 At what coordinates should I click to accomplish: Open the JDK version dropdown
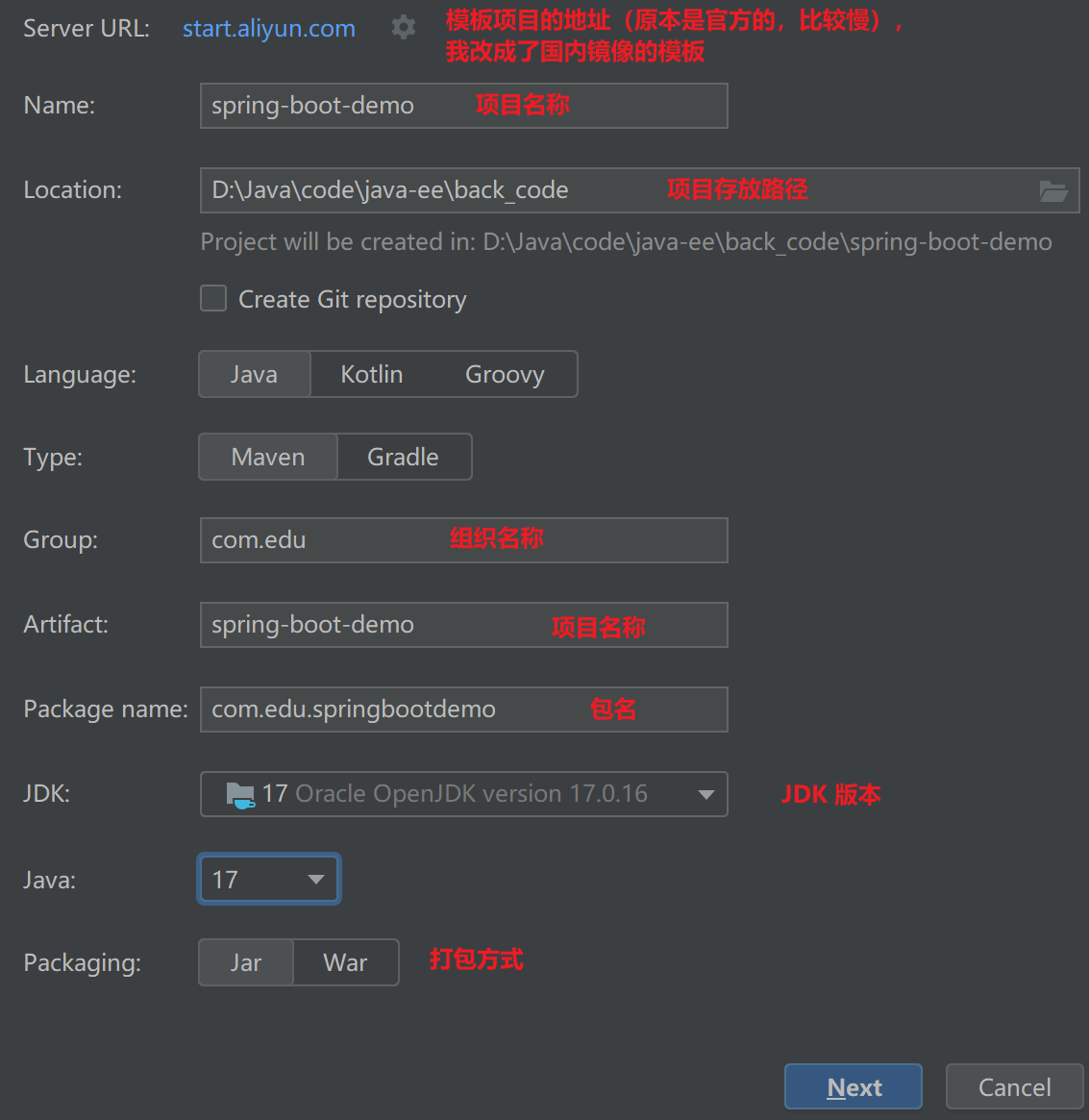[464, 794]
